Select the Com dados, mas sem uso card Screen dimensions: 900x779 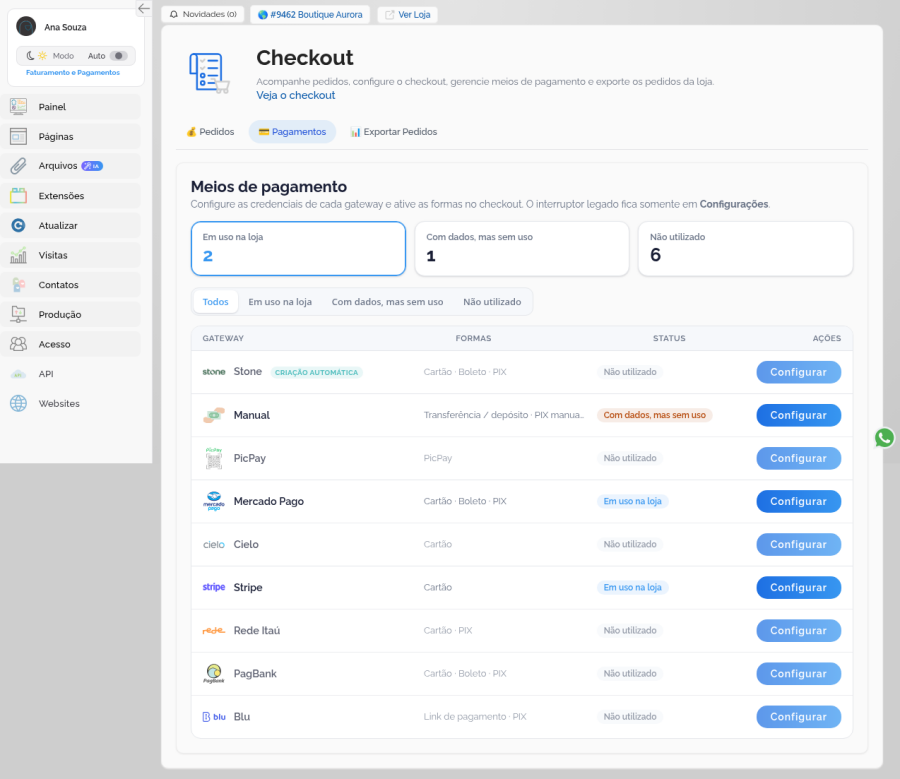coord(522,249)
